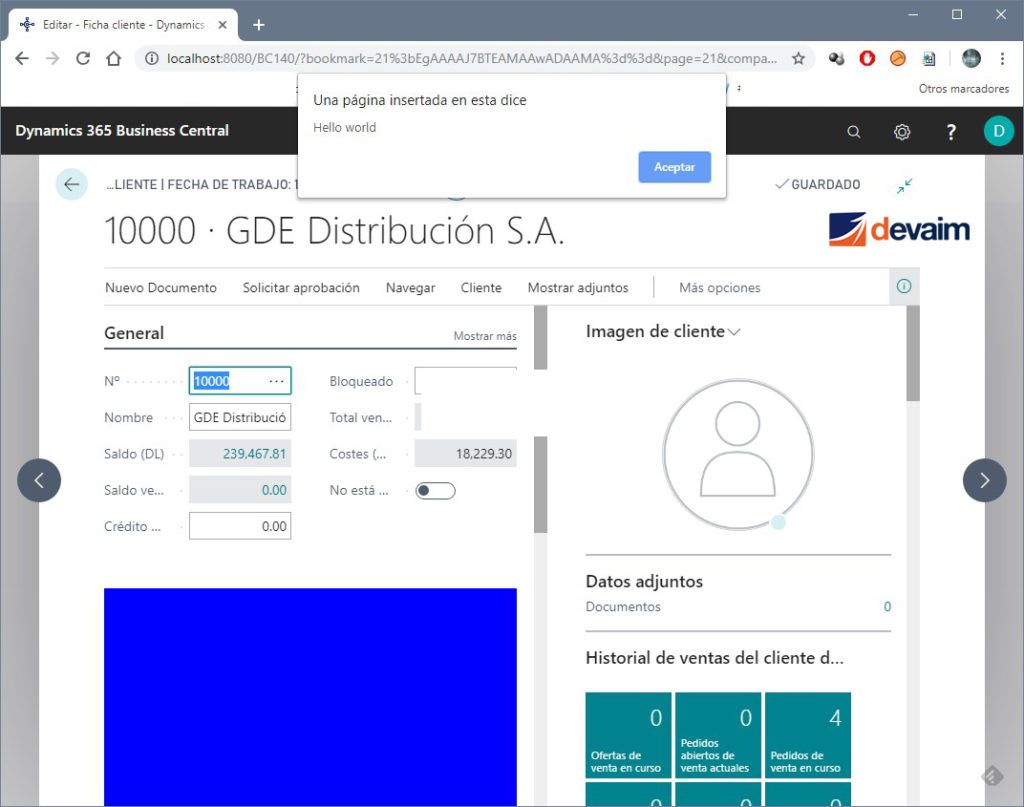Close the Ficha cliente browser tab
The width and height of the screenshot is (1024, 807).
tap(222, 25)
